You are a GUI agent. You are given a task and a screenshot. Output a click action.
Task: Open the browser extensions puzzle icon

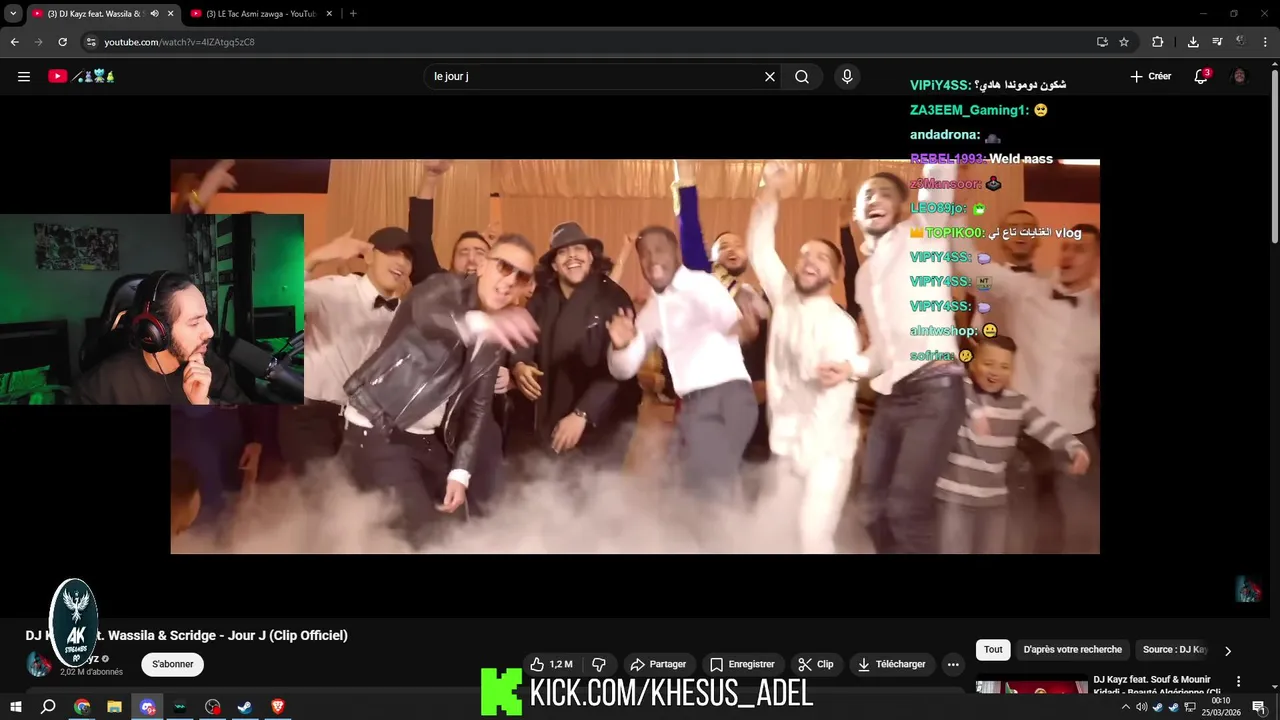pos(1158,42)
